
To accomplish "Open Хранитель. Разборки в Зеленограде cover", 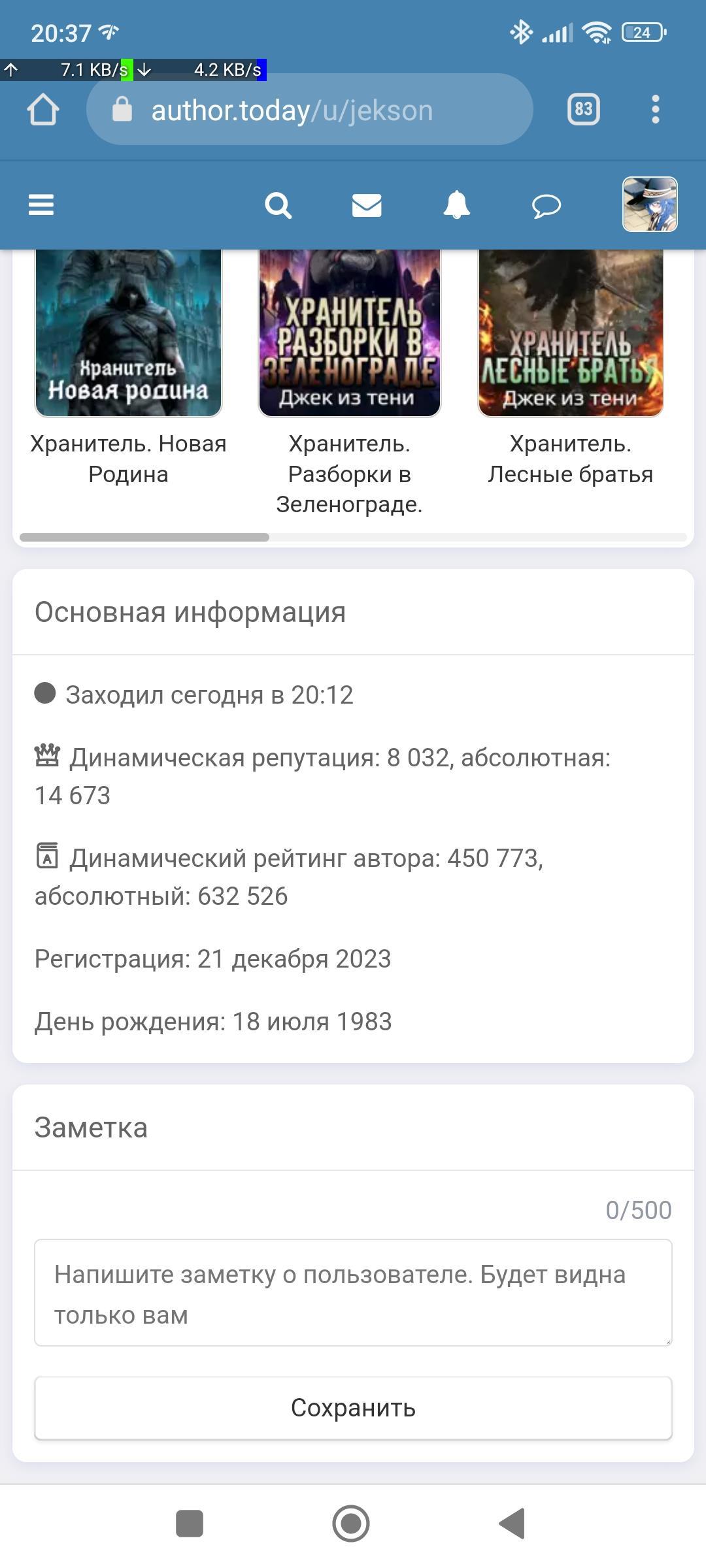I will [x=350, y=333].
